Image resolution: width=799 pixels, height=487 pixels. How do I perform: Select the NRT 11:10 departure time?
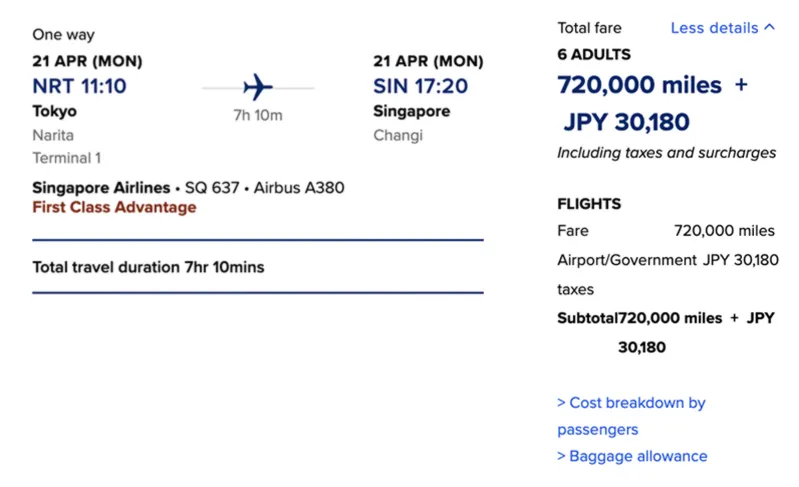[79, 86]
